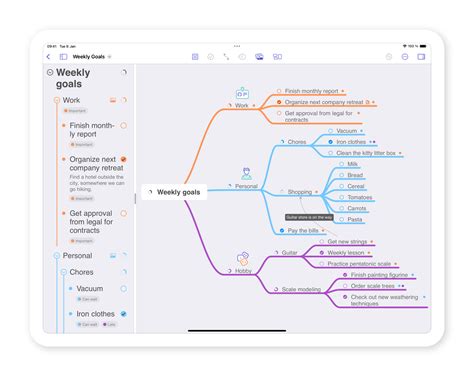Screen dimensions: 474x376
Task: Click the Late tag under Iron clothes
Action: point(109,324)
